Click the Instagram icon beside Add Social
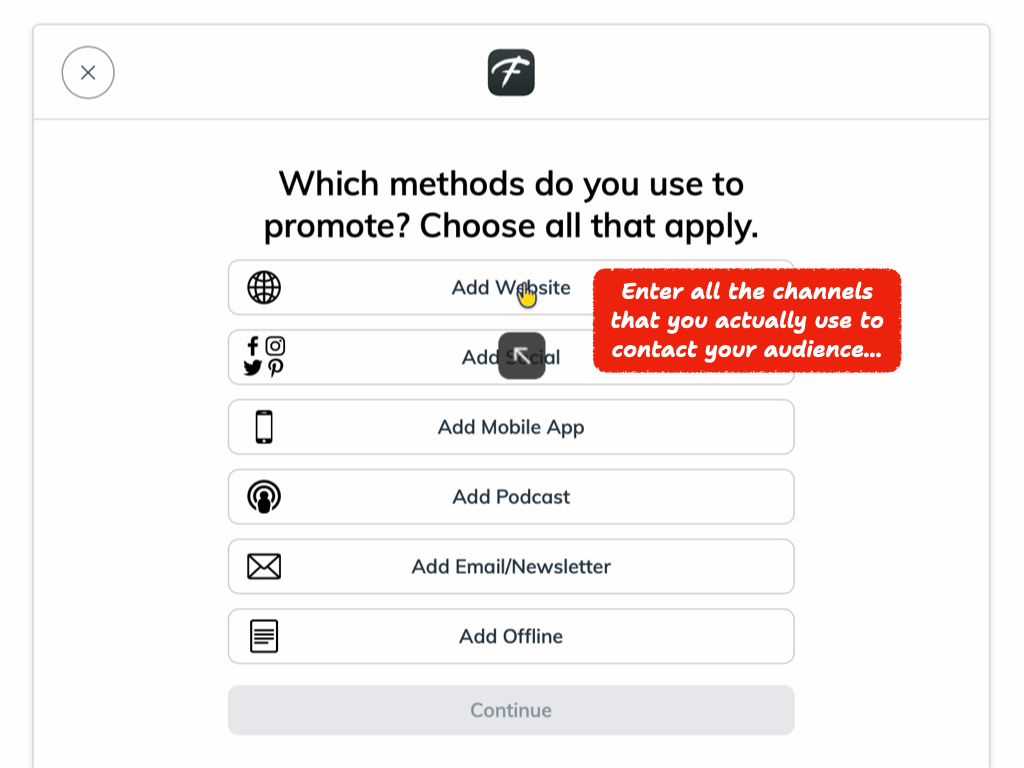Image resolution: width=1024 pixels, height=768 pixels. [276, 345]
